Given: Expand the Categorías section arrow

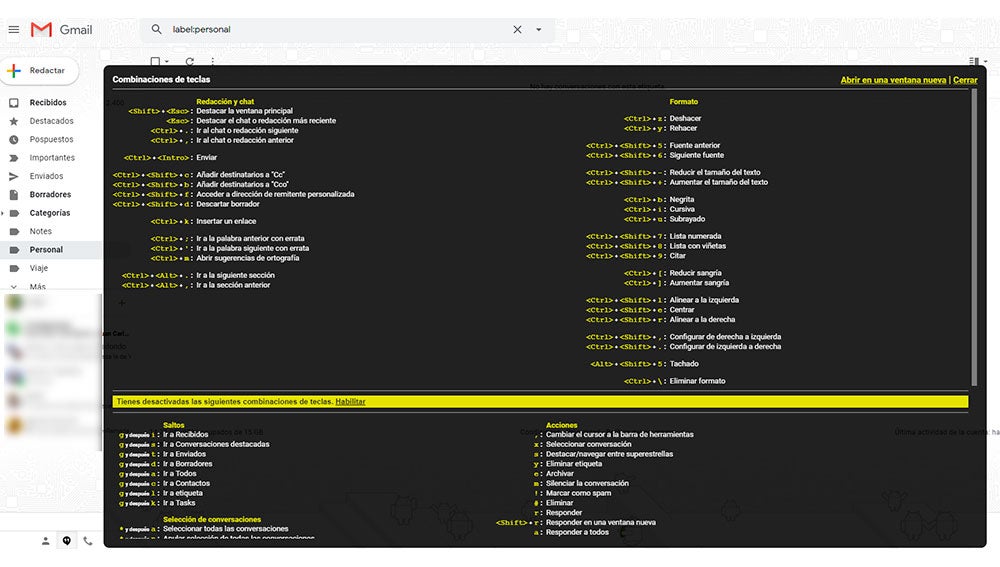Looking at the screenshot, I should 3,213.
